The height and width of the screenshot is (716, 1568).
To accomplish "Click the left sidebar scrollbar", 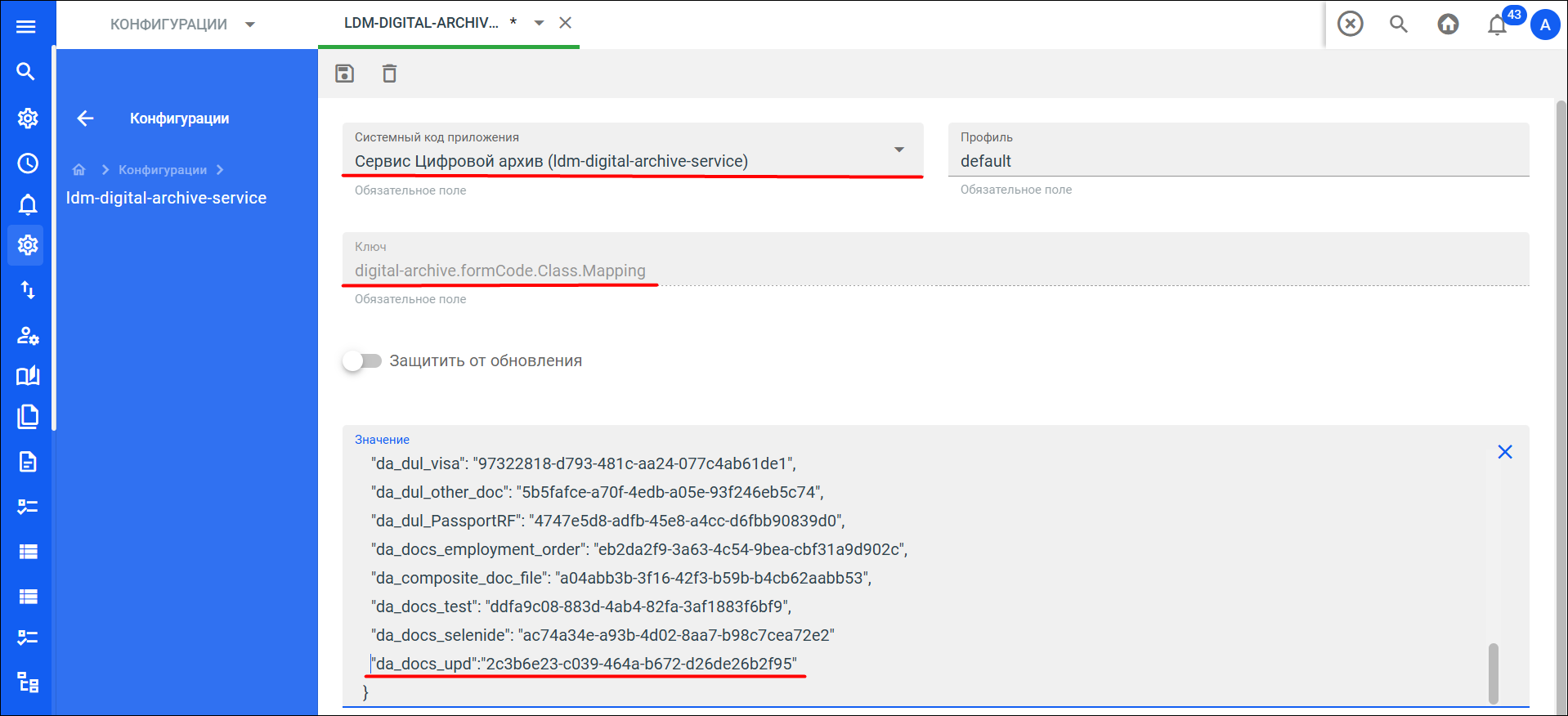I will 53,237.
